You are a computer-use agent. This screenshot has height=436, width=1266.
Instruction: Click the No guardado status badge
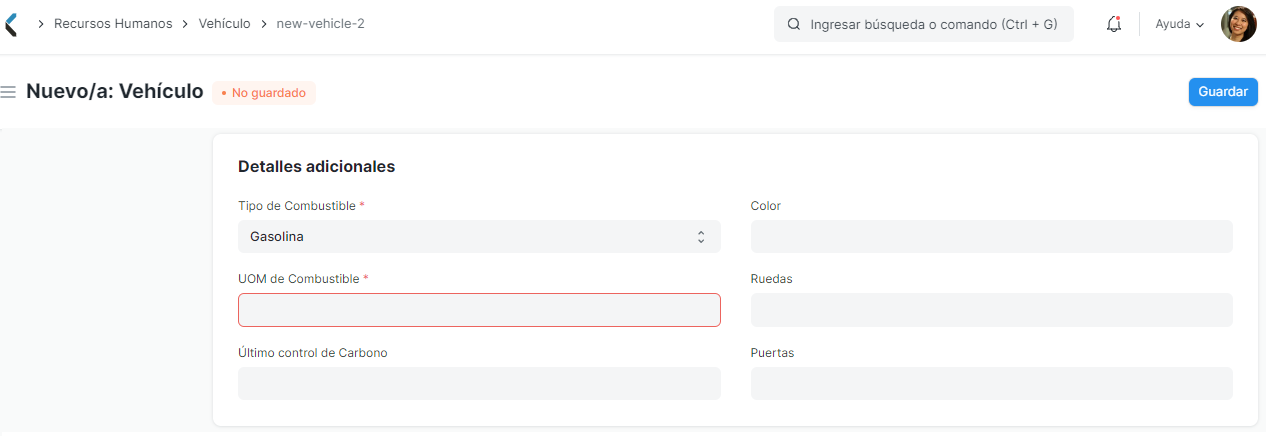click(x=264, y=93)
